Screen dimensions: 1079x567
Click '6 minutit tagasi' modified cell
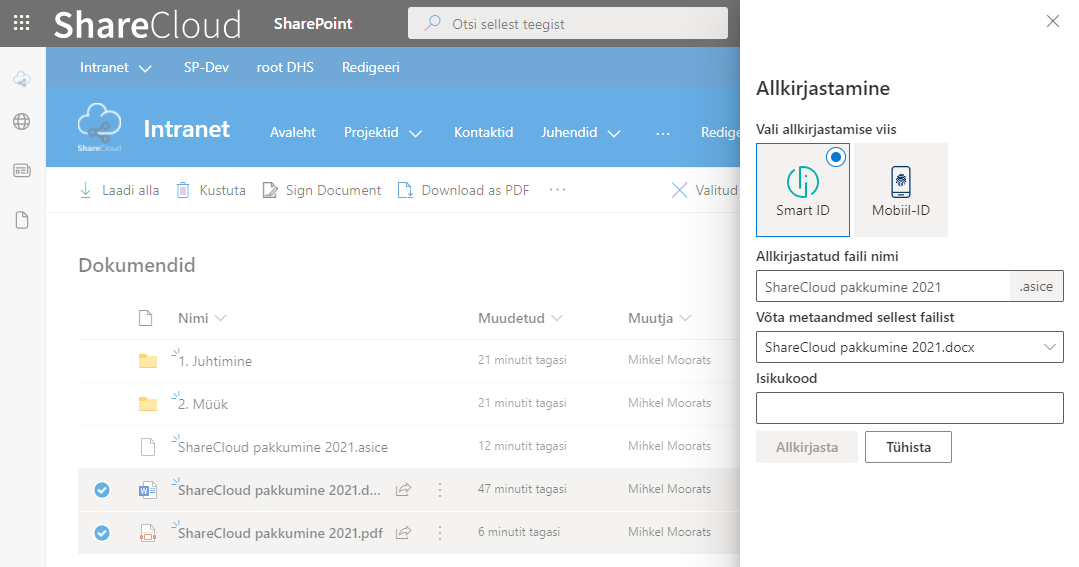519,532
